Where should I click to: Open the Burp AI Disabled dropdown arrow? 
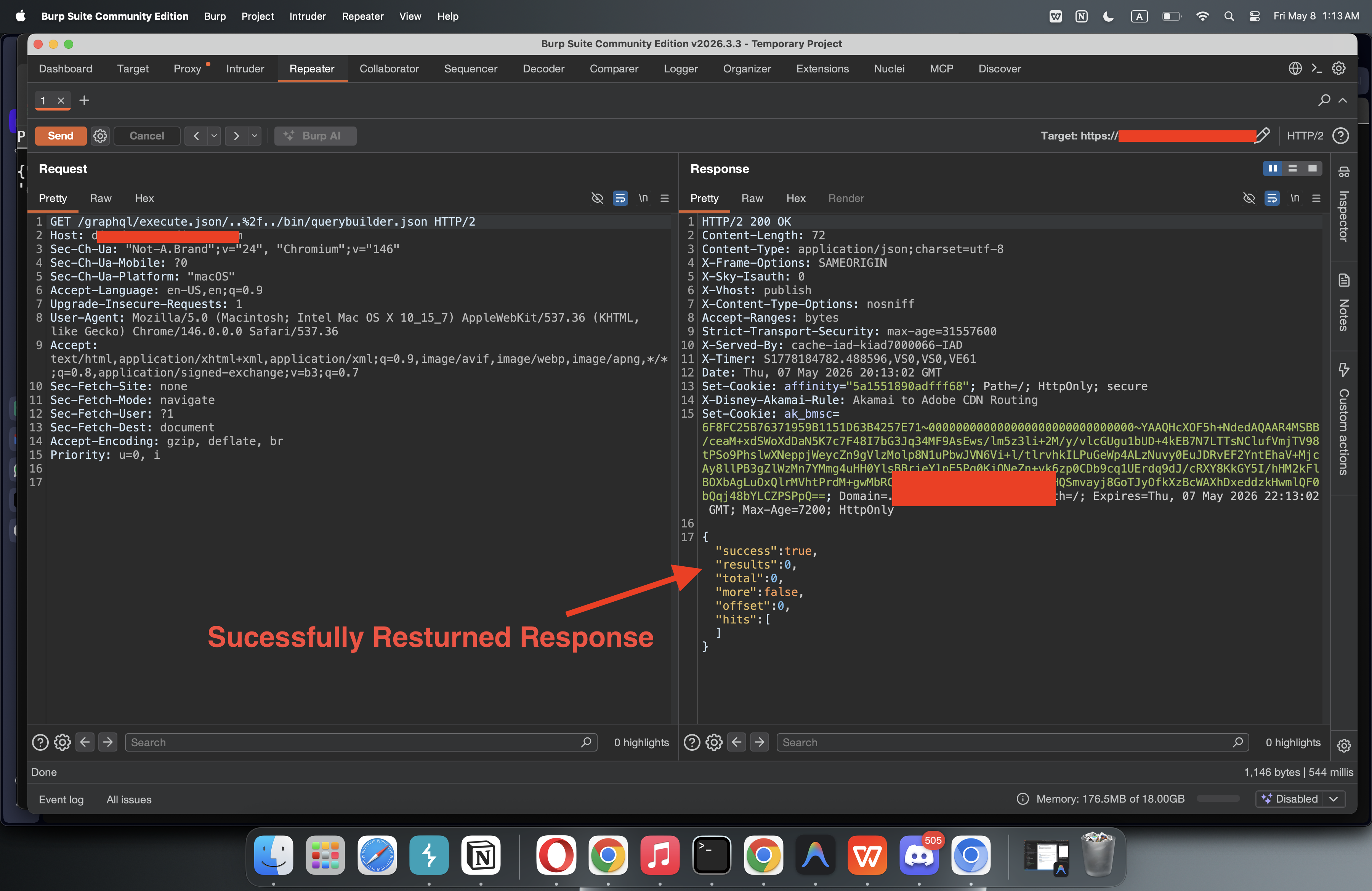pyautogui.click(x=1334, y=799)
